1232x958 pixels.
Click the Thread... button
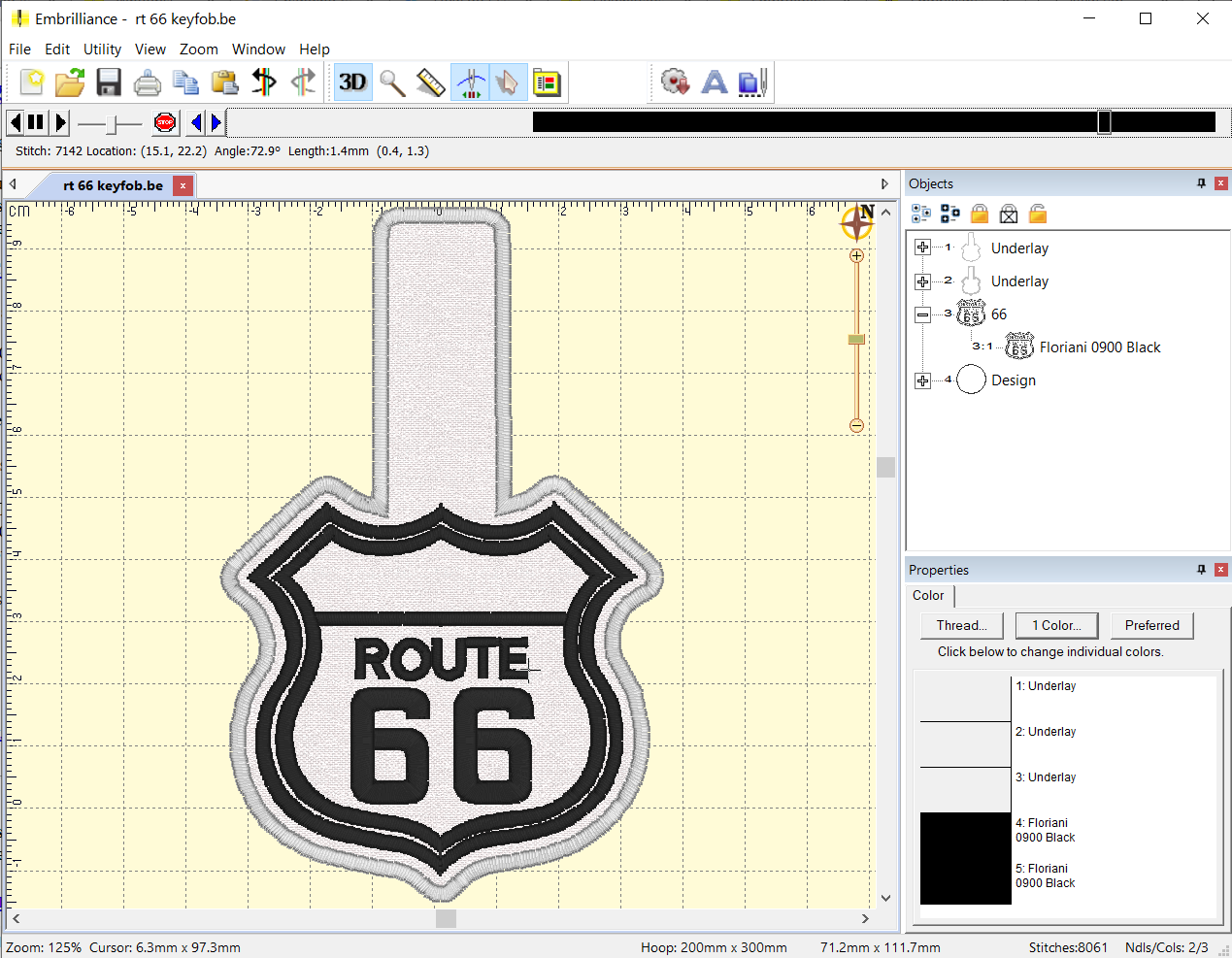(x=961, y=626)
